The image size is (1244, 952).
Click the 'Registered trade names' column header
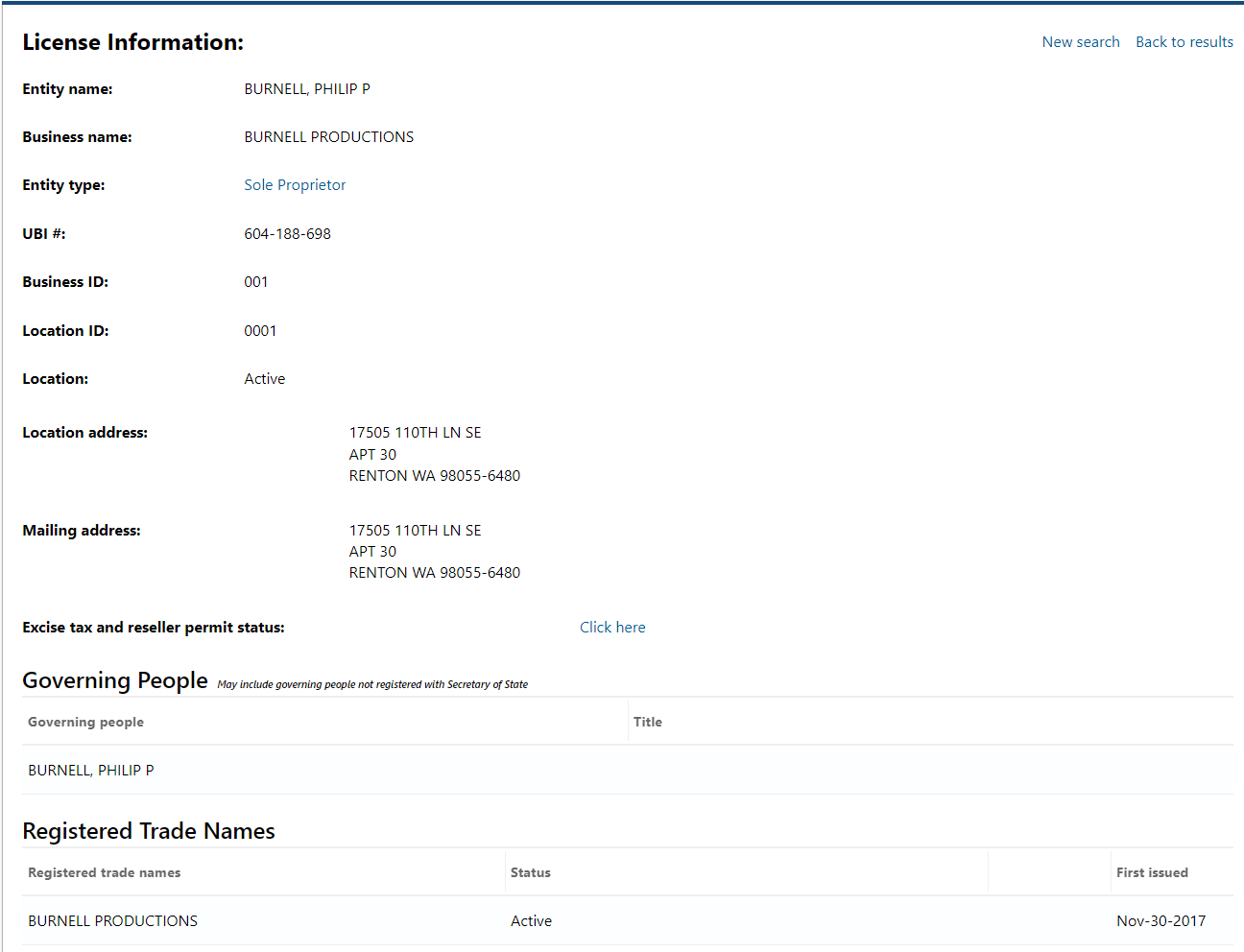[x=104, y=872]
